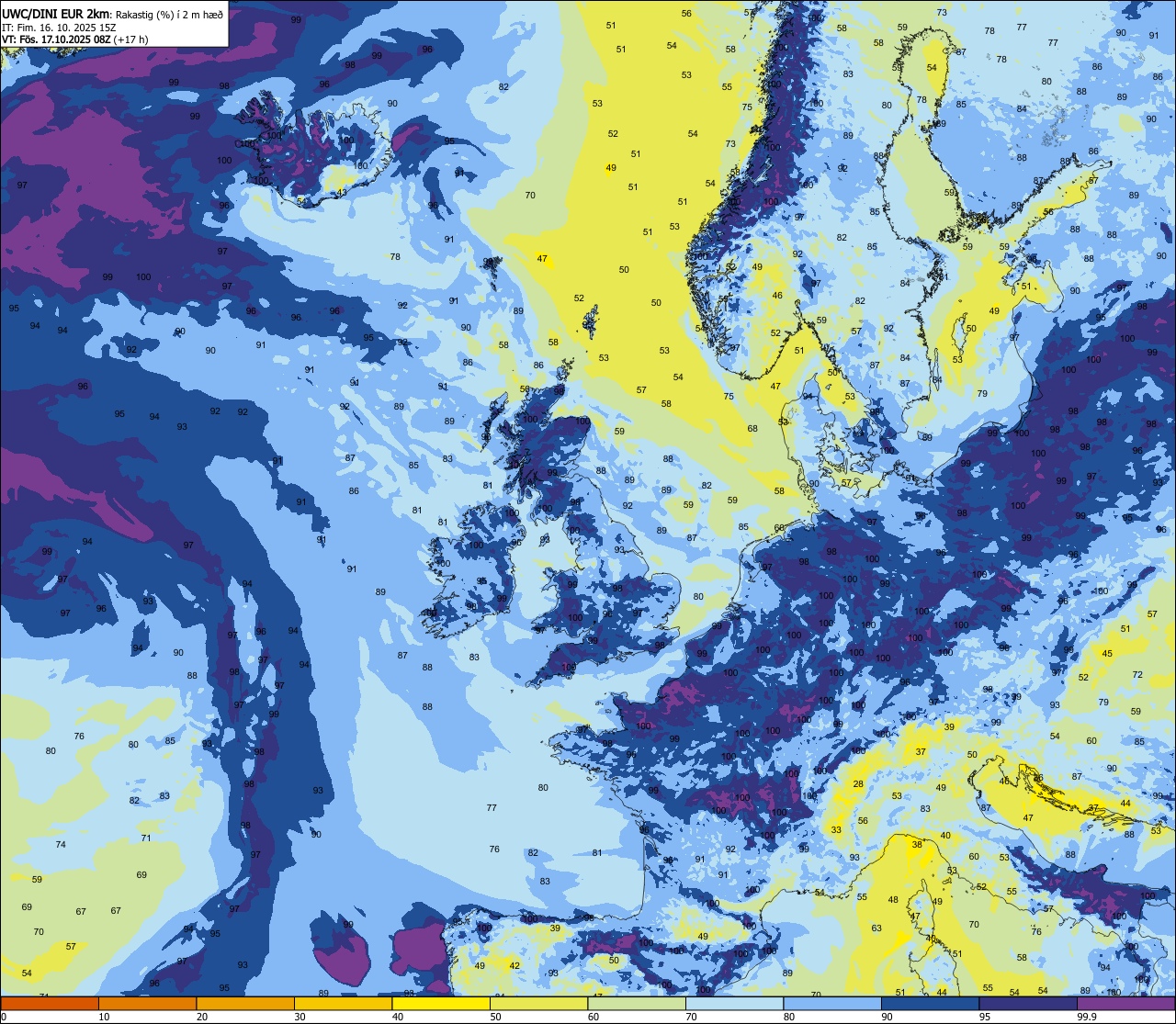
Task: Pick the 60–70 pale green legend segment
Action: pos(637,1003)
